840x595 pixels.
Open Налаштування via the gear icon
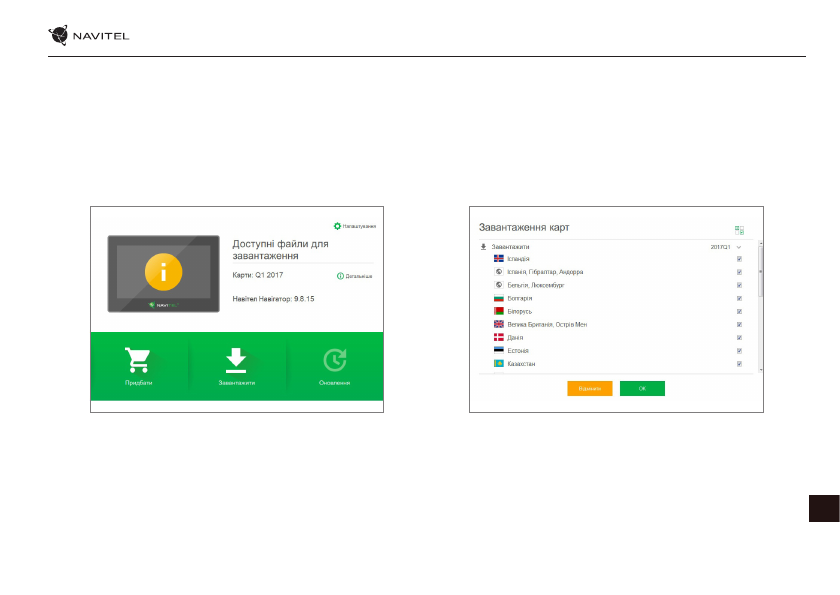click(x=337, y=226)
